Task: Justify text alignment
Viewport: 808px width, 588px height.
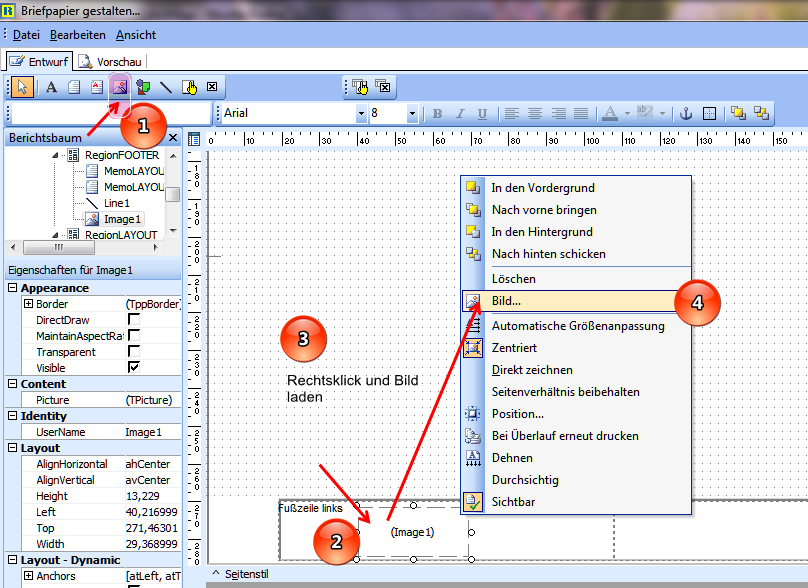Action: click(581, 113)
